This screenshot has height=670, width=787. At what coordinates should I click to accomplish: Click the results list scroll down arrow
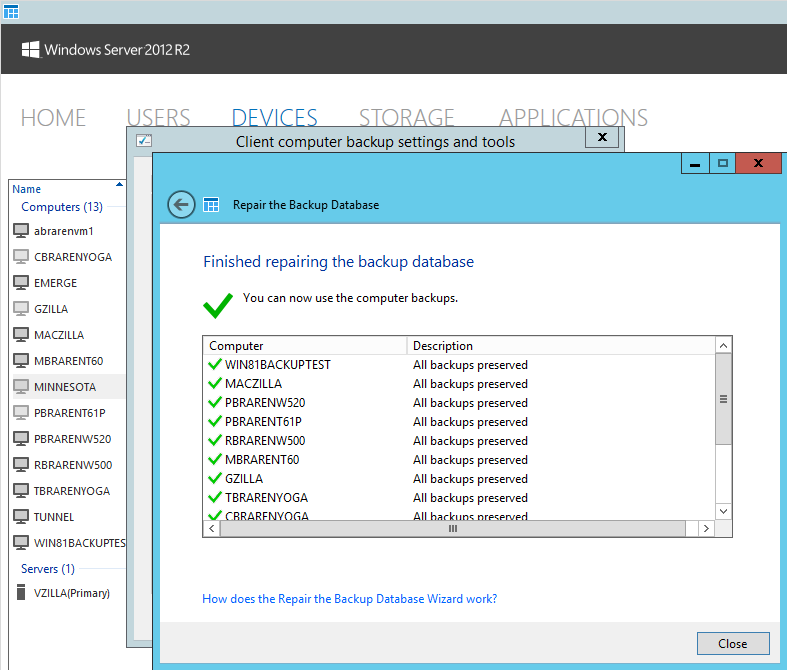(x=723, y=511)
